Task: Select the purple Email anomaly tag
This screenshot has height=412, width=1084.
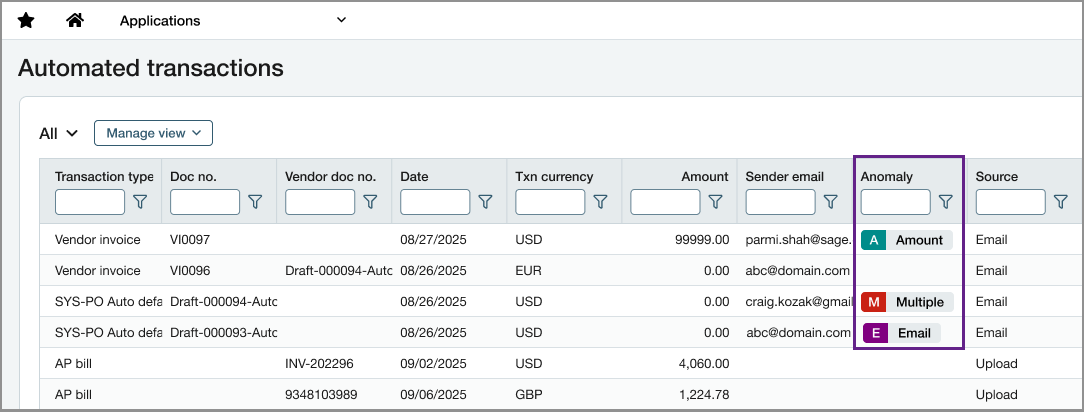Action: 901,333
